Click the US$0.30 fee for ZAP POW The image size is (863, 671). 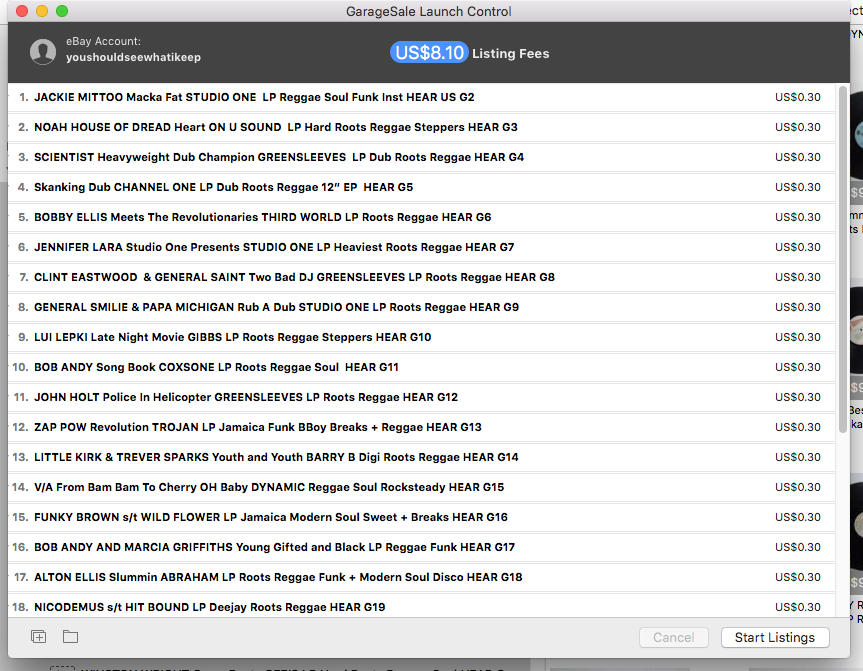coord(798,427)
